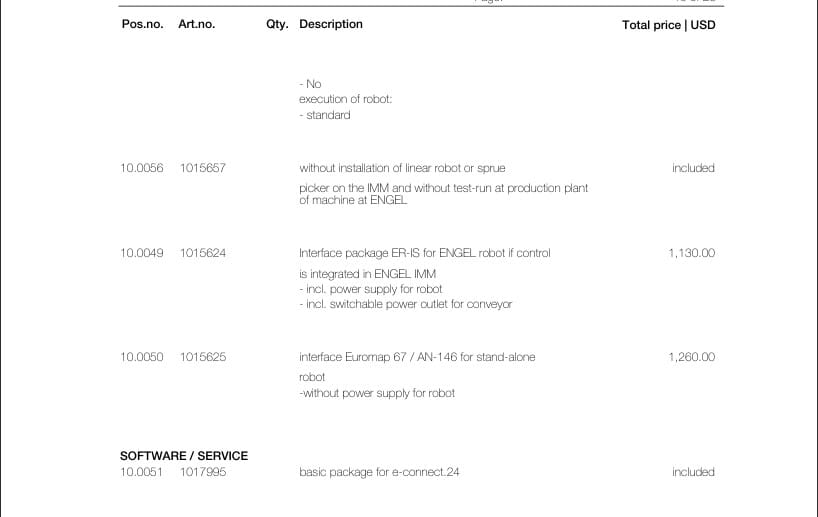Click the Qty. column header
This screenshot has width=818, height=517.
(x=277, y=25)
